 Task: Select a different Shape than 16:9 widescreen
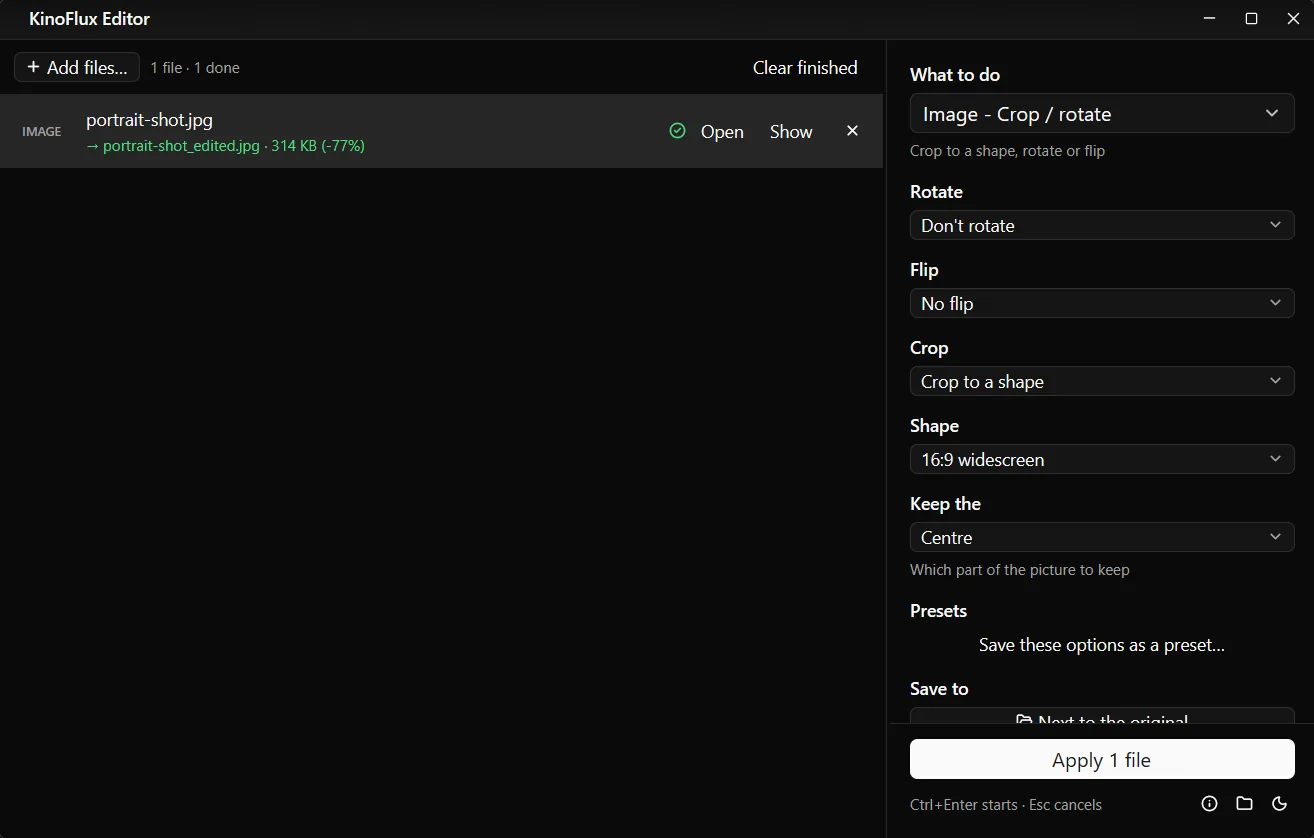click(x=1102, y=459)
